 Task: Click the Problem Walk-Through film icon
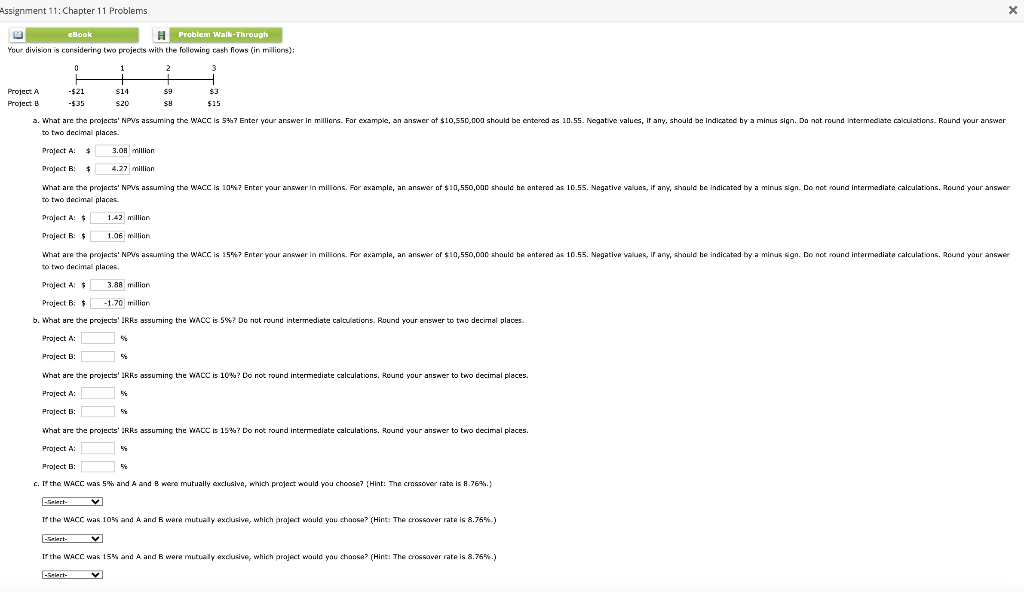coord(161,35)
